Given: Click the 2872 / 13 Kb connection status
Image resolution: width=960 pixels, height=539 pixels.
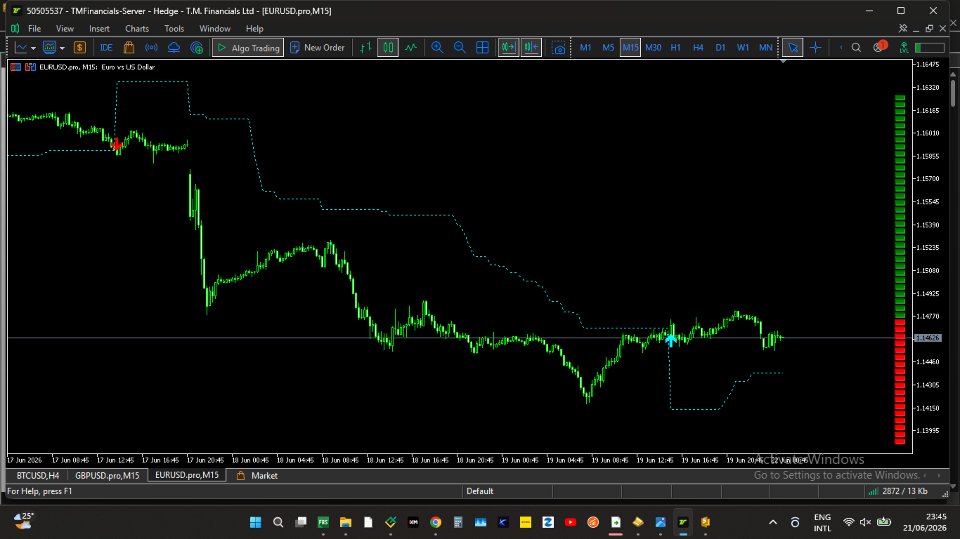Looking at the screenshot, I should click(899, 491).
